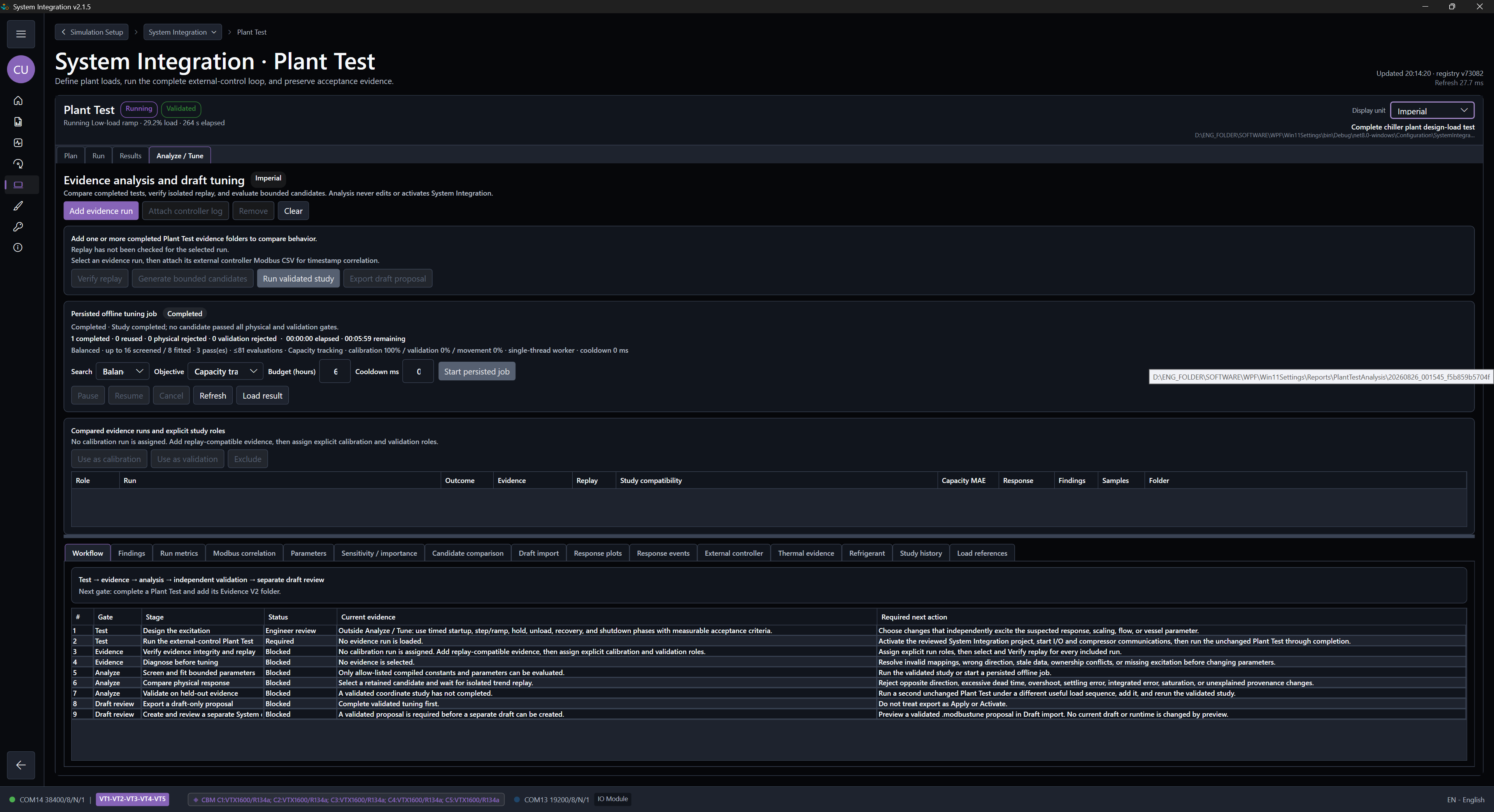The height and width of the screenshot is (812, 1494).
Task: Click the Refresh button
Action: point(213,396)
